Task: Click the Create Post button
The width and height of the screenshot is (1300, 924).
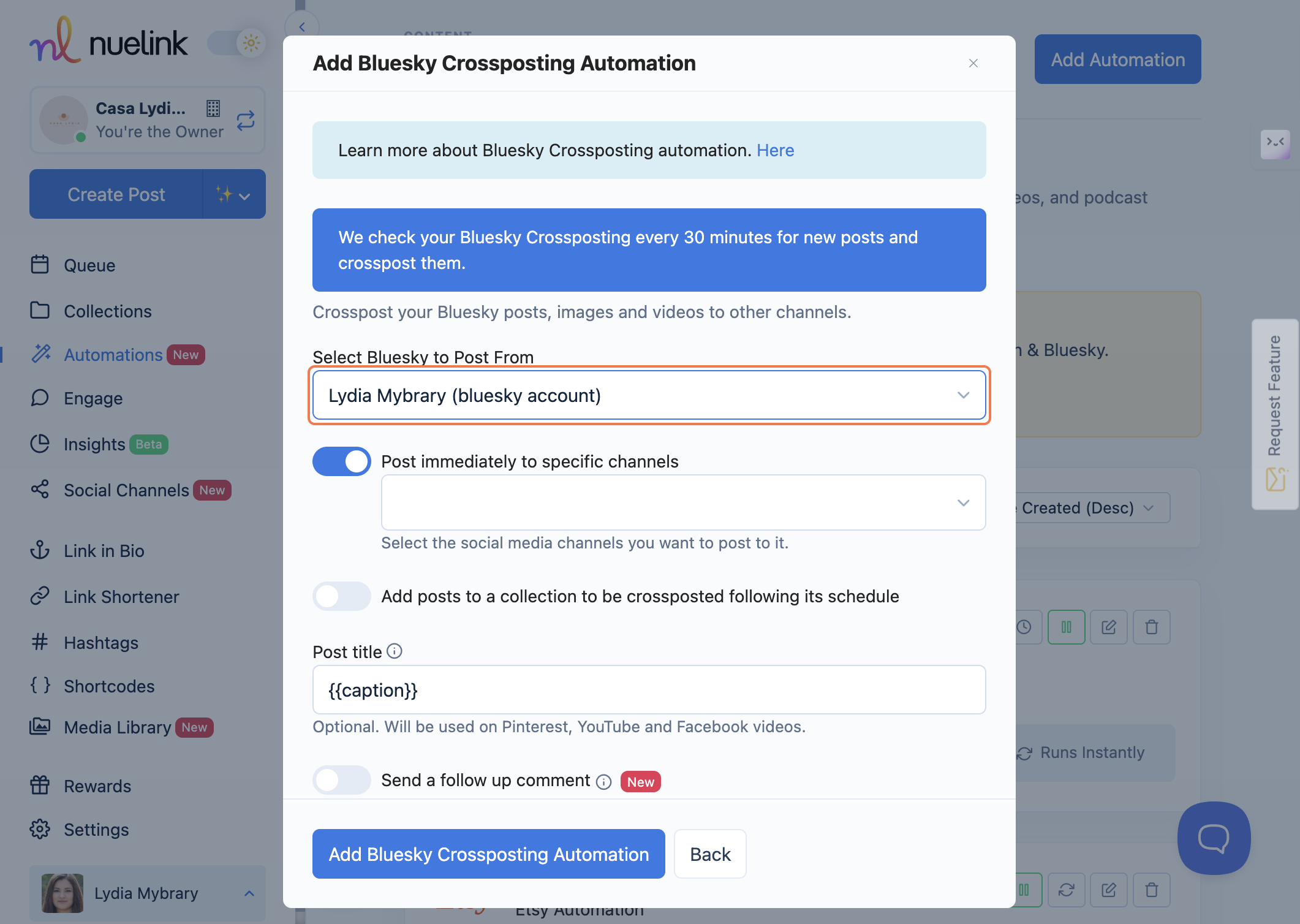Action: (x=116, y=194)
